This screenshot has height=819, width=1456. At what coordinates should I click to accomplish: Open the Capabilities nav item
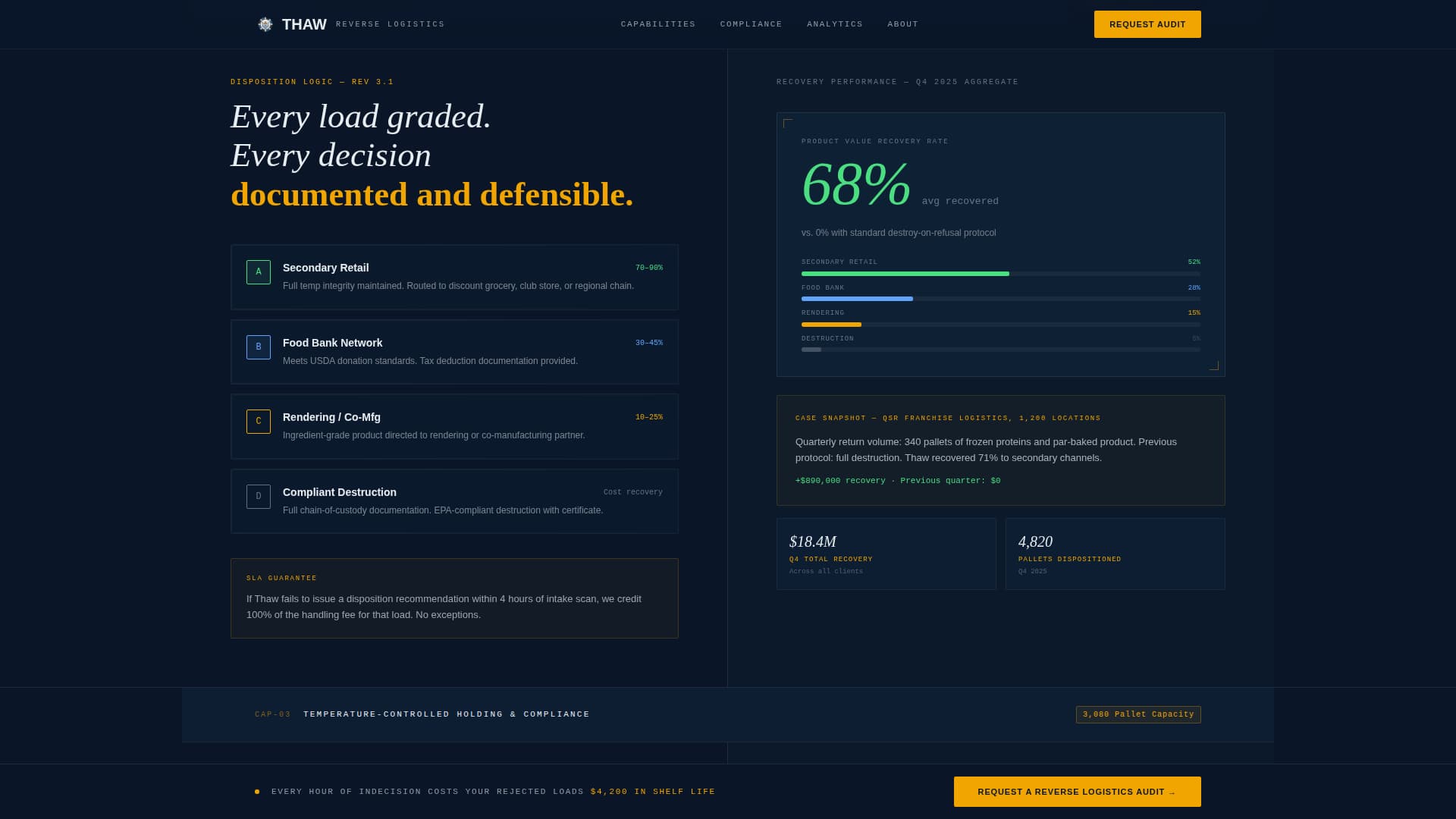pos(657,24)
